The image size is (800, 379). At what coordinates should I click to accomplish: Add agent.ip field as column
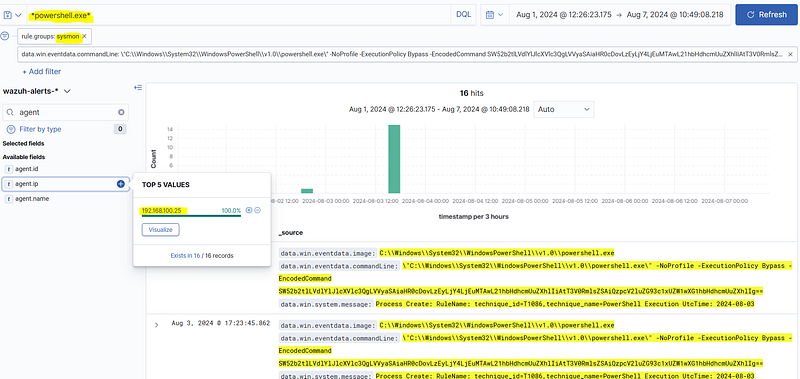(x=121, y=184)
